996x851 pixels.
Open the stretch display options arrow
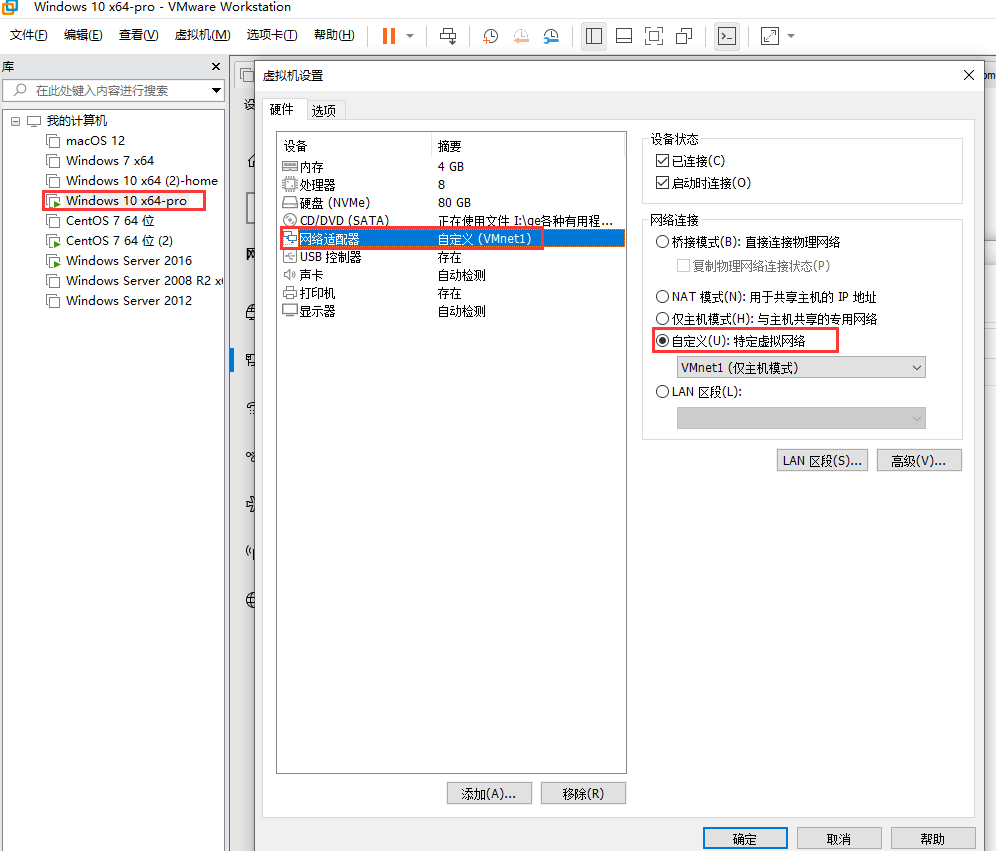pos(791,36)
